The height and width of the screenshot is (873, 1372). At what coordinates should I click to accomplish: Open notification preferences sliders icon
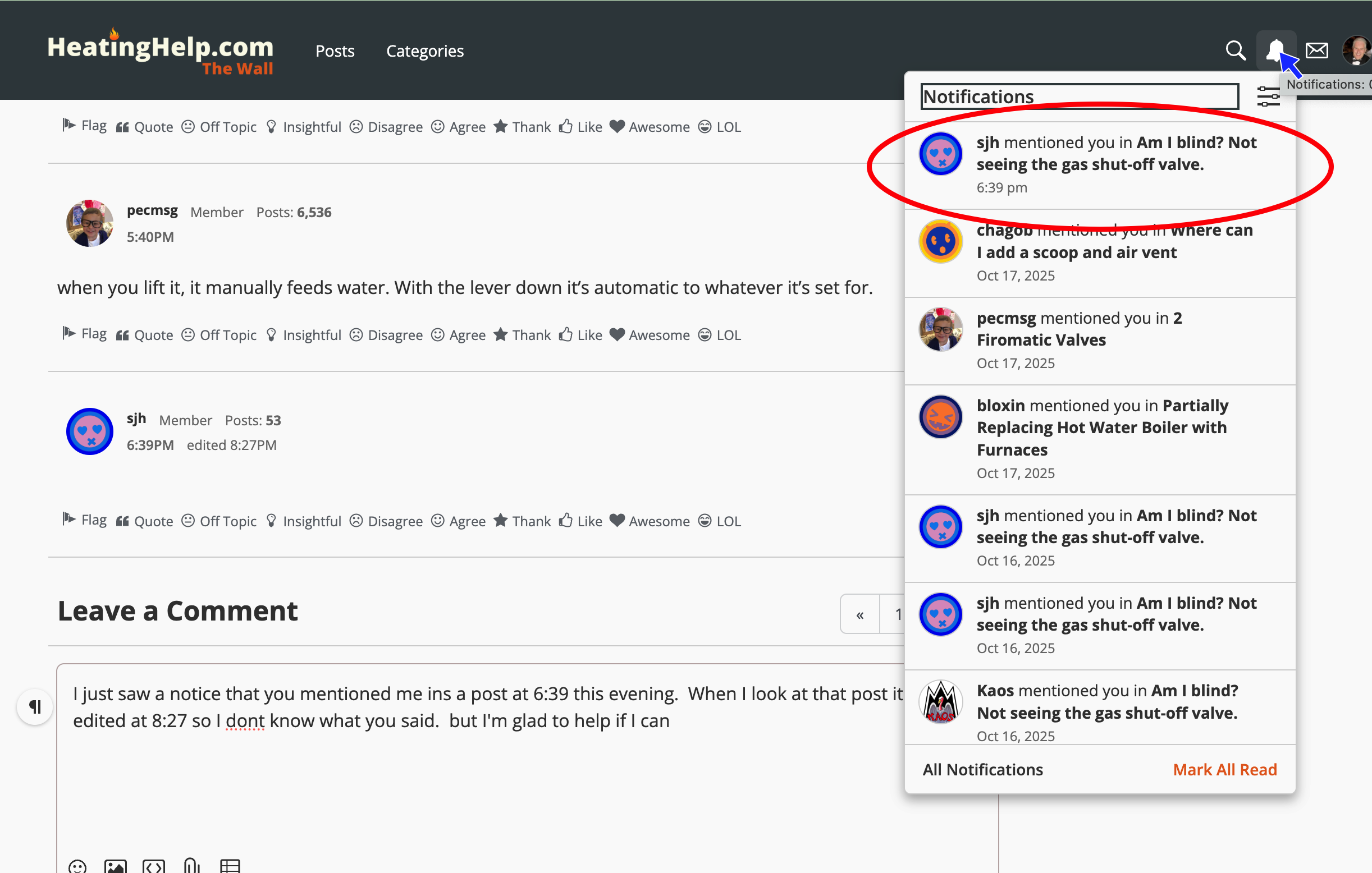[x=1268, y=97]
